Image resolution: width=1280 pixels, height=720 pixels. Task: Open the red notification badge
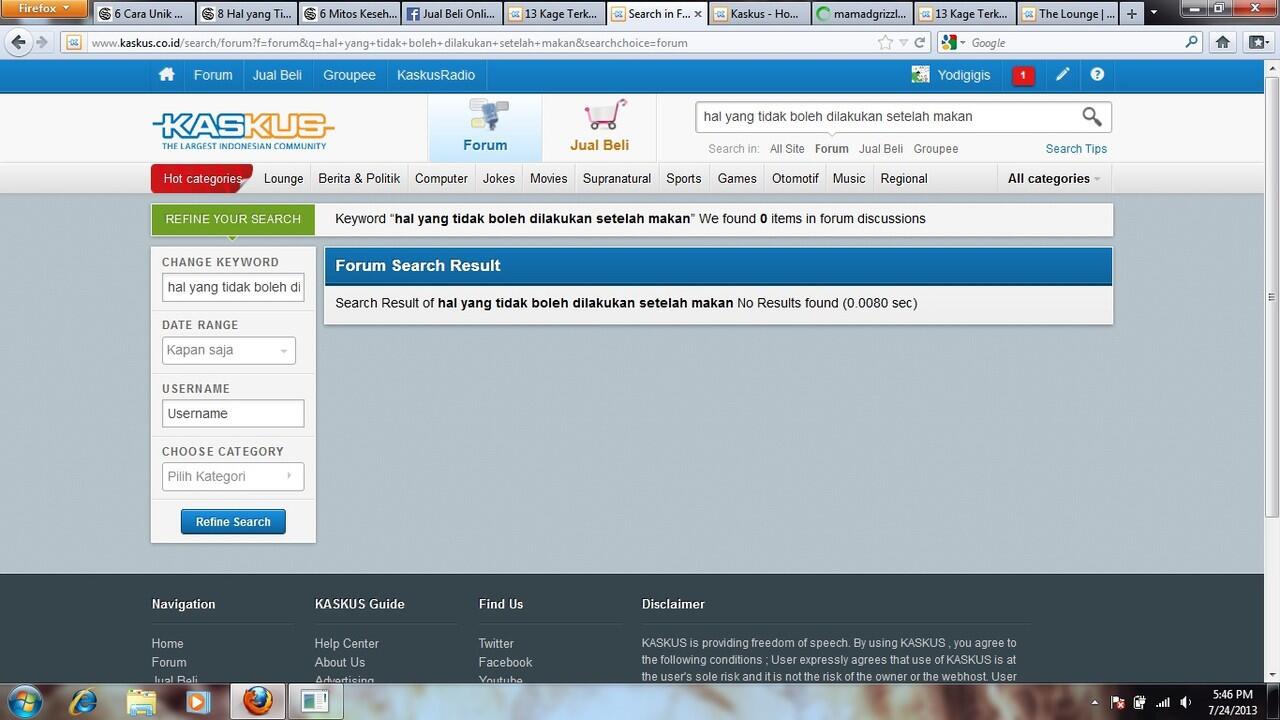point(1023,75)
